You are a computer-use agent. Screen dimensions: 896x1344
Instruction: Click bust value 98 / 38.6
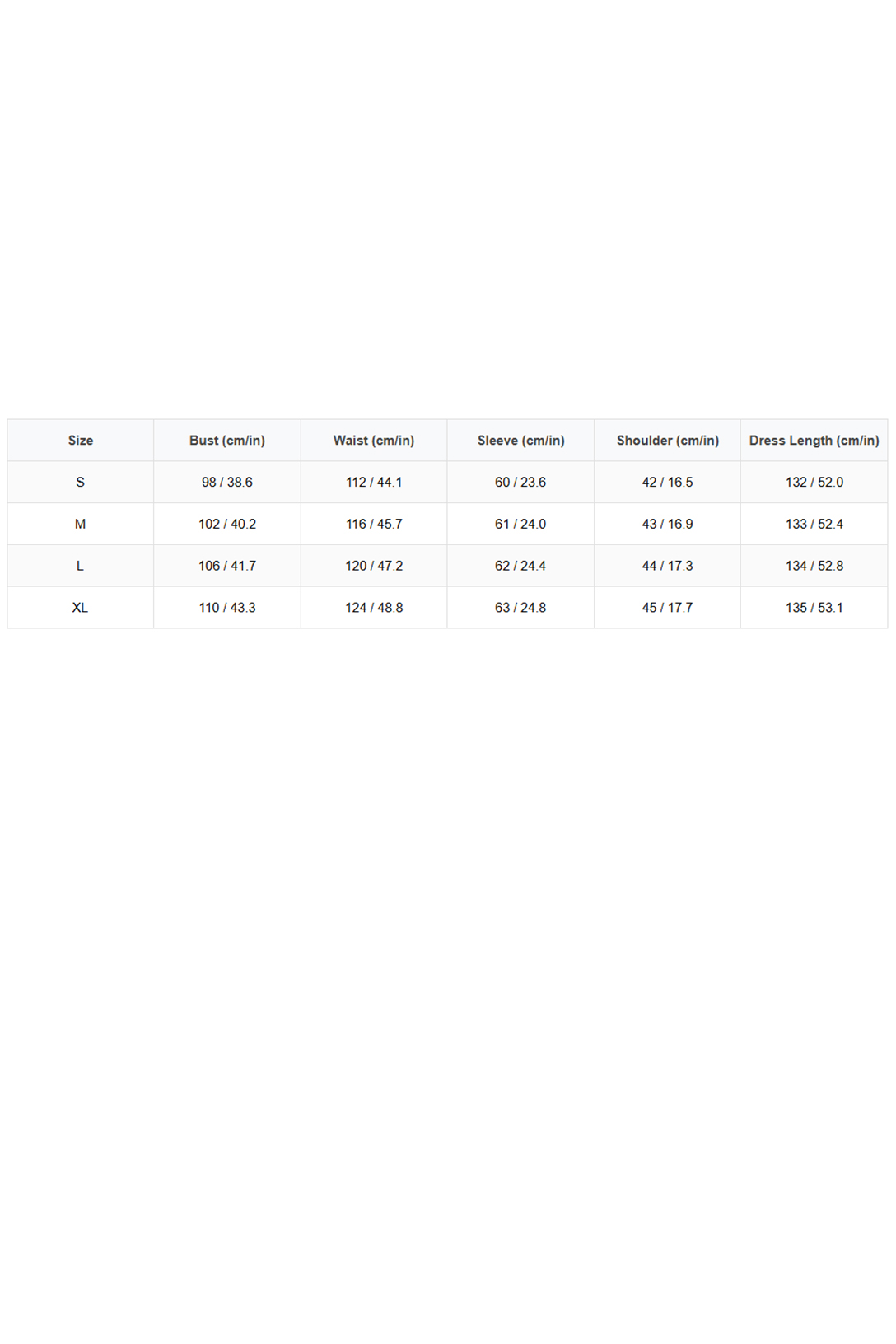click(x=227, y=483)
